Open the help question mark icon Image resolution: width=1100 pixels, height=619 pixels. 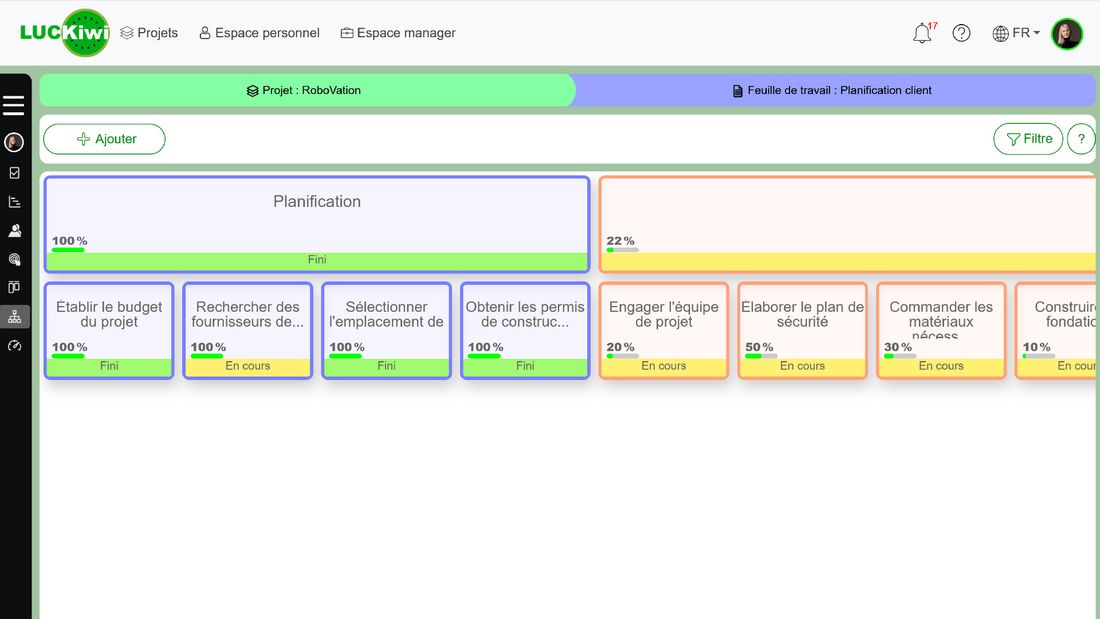(x=961, y=33)
